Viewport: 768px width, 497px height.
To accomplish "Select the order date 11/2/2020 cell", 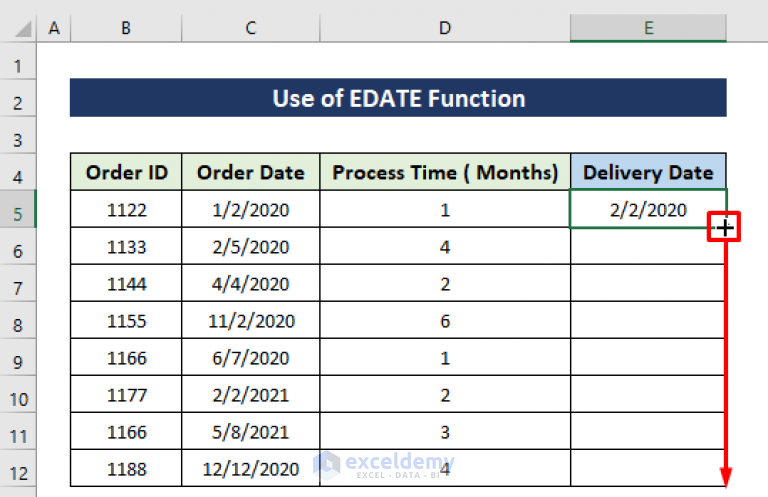I will [x=250, y=321].
